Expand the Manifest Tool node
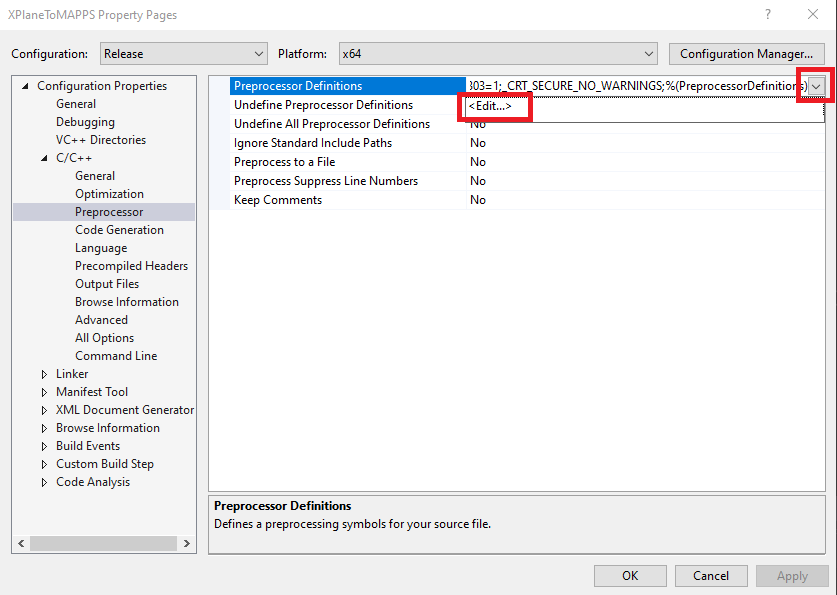Viewport: 837px width, 595px height. 44,392
